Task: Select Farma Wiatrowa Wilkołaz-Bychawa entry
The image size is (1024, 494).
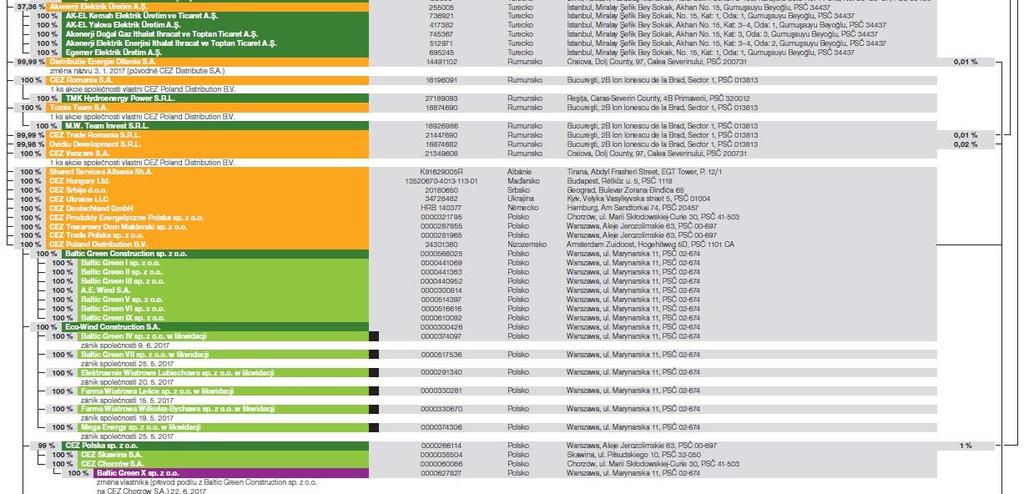Action: pos(178,408)
